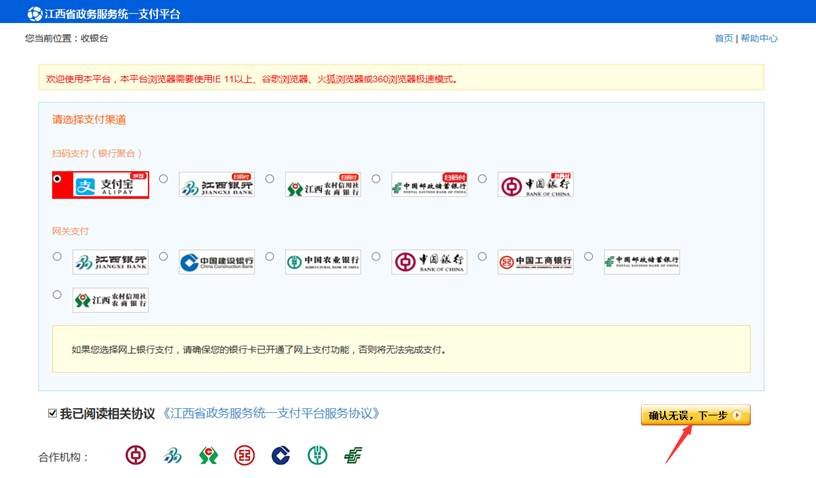This screenshot has height=478, width=816.
Task: Select Postal Savings Bank scan-pay radio button
Action: pos(376,178)
